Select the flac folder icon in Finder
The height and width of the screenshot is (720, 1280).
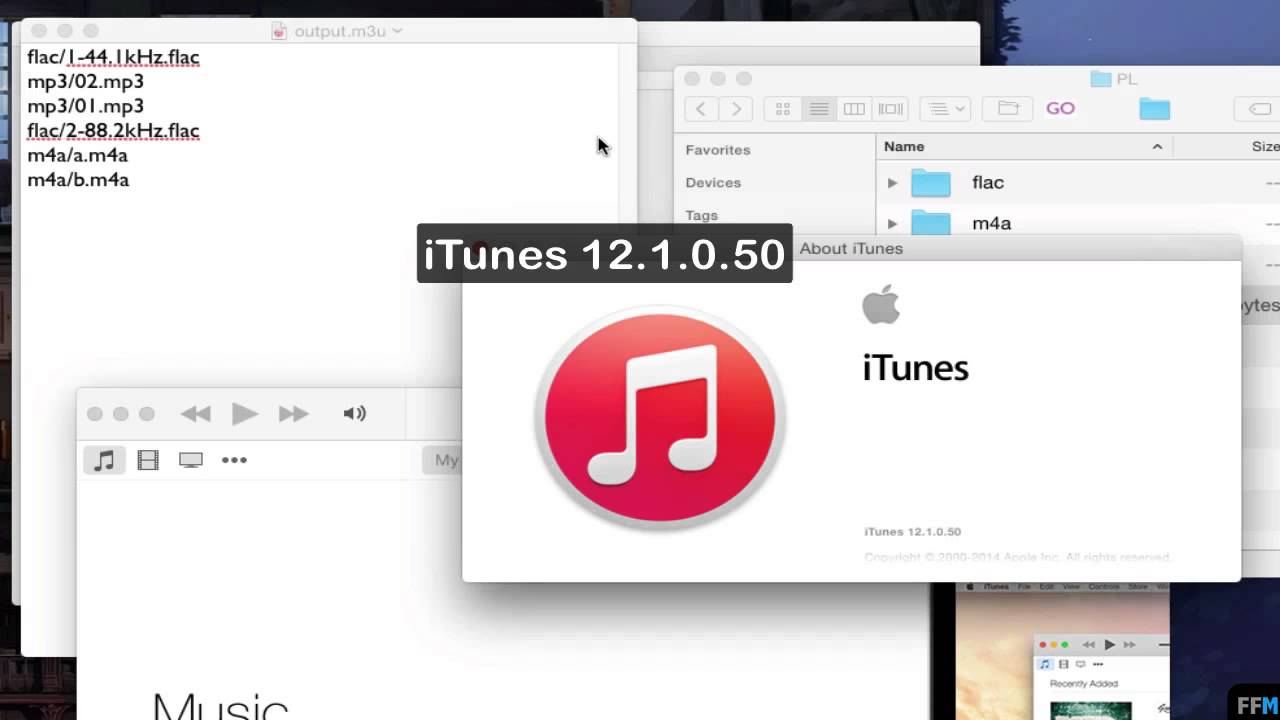[930, 183]
